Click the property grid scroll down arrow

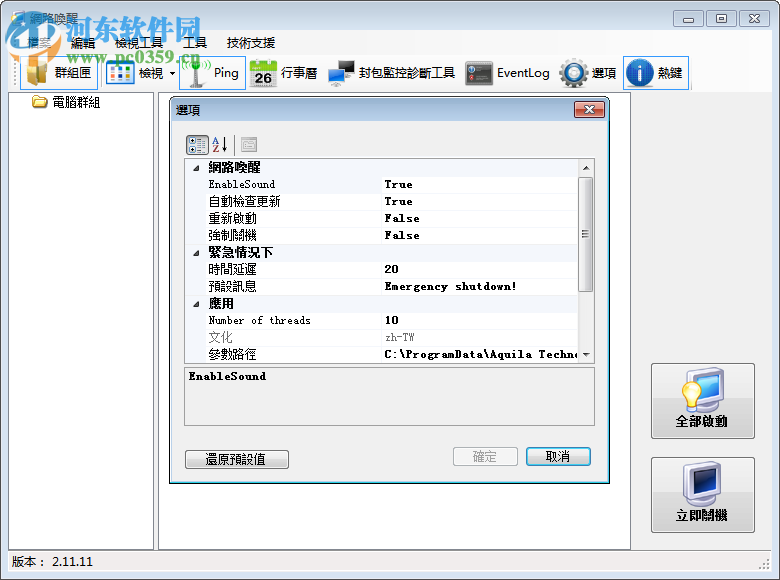(586, 355)
